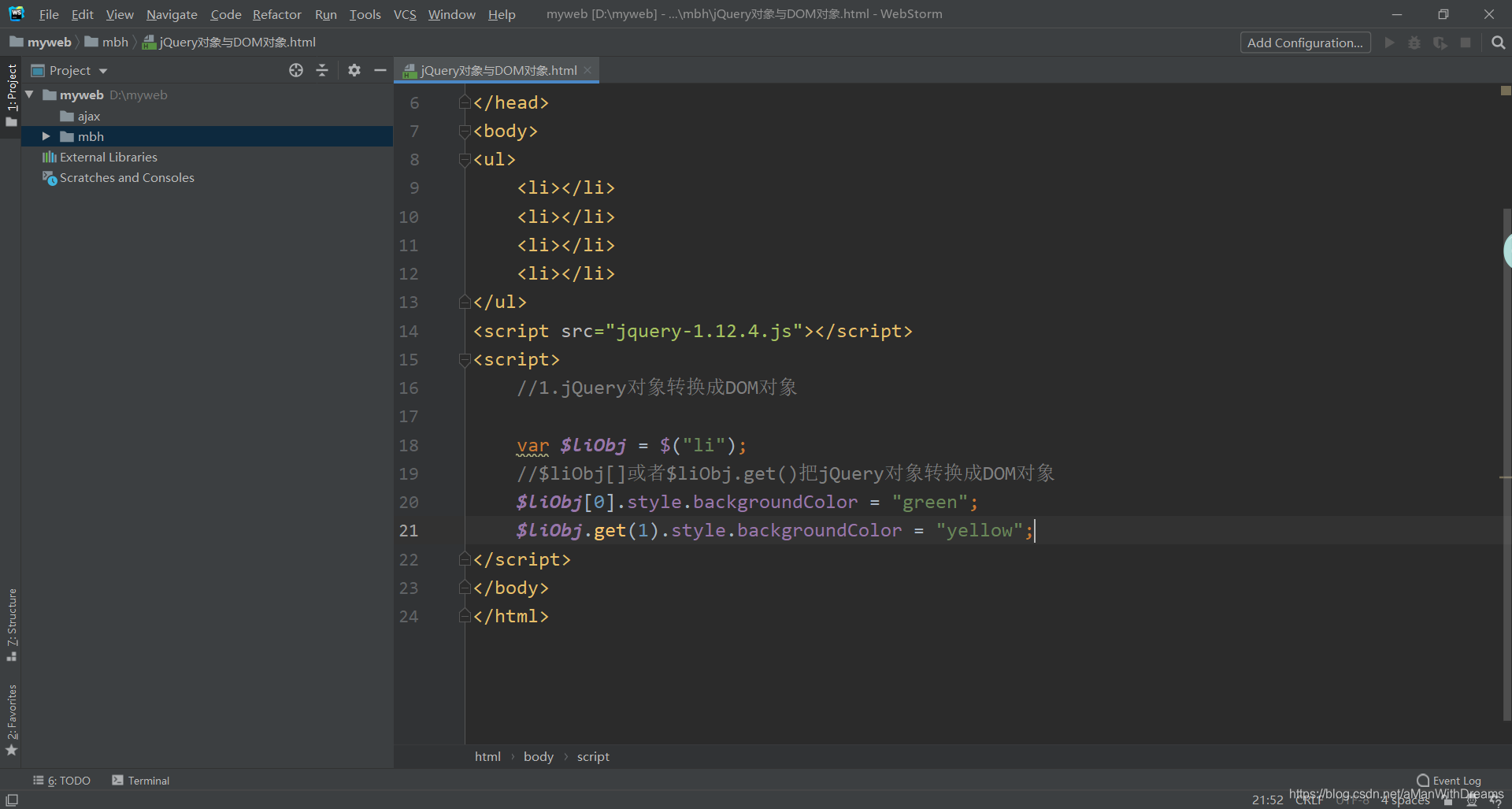Open the Code menu
Image resolution: width=1512 pixels, height=809 pixels.
(x=225, y=14)
